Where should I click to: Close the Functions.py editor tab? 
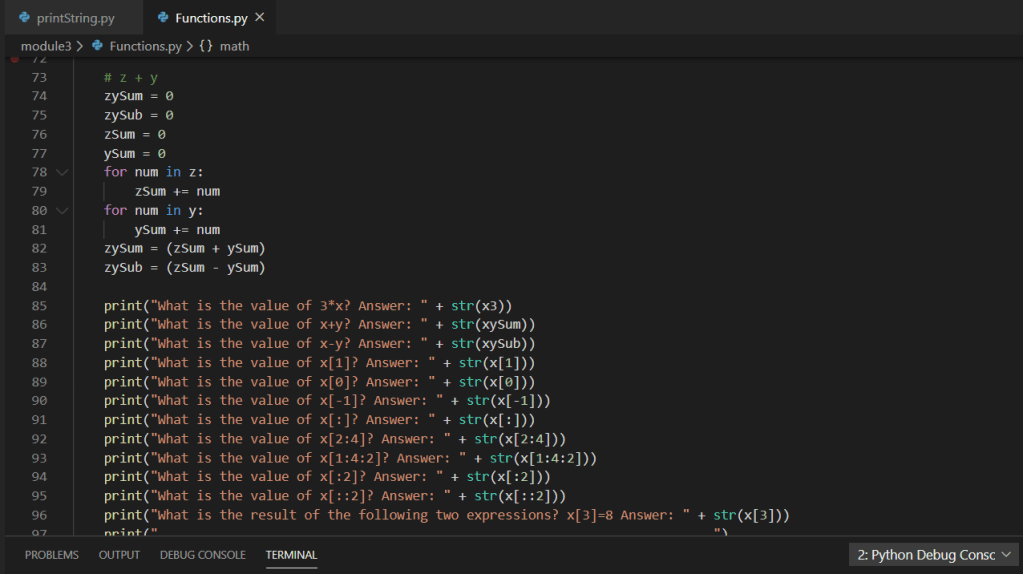coord(260,18)
